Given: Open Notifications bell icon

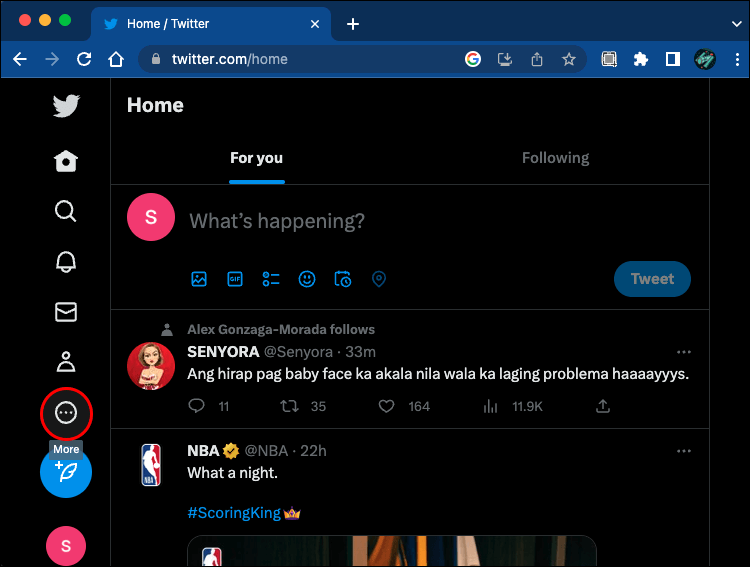Looking at the screenshot, I should [x=66, y=262].
